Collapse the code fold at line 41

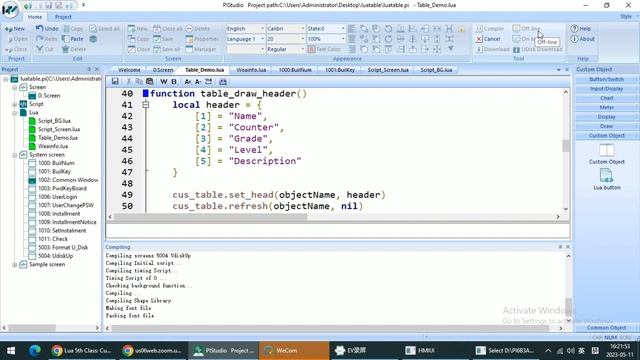point(146,105)
